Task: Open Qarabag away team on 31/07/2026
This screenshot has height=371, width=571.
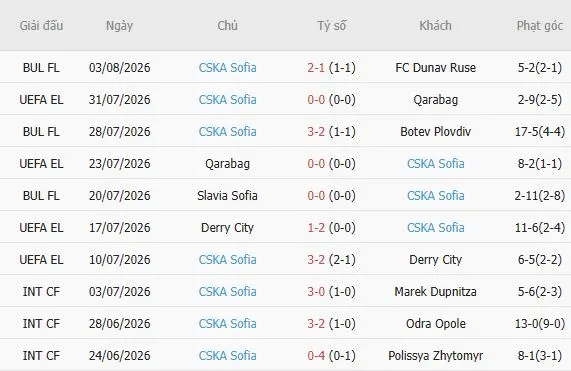Action: [x=436, y=100]
